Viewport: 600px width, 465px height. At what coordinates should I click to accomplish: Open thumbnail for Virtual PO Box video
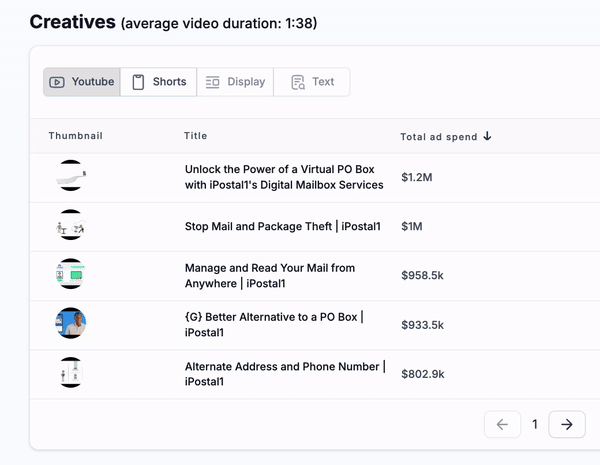click(70, 175)
